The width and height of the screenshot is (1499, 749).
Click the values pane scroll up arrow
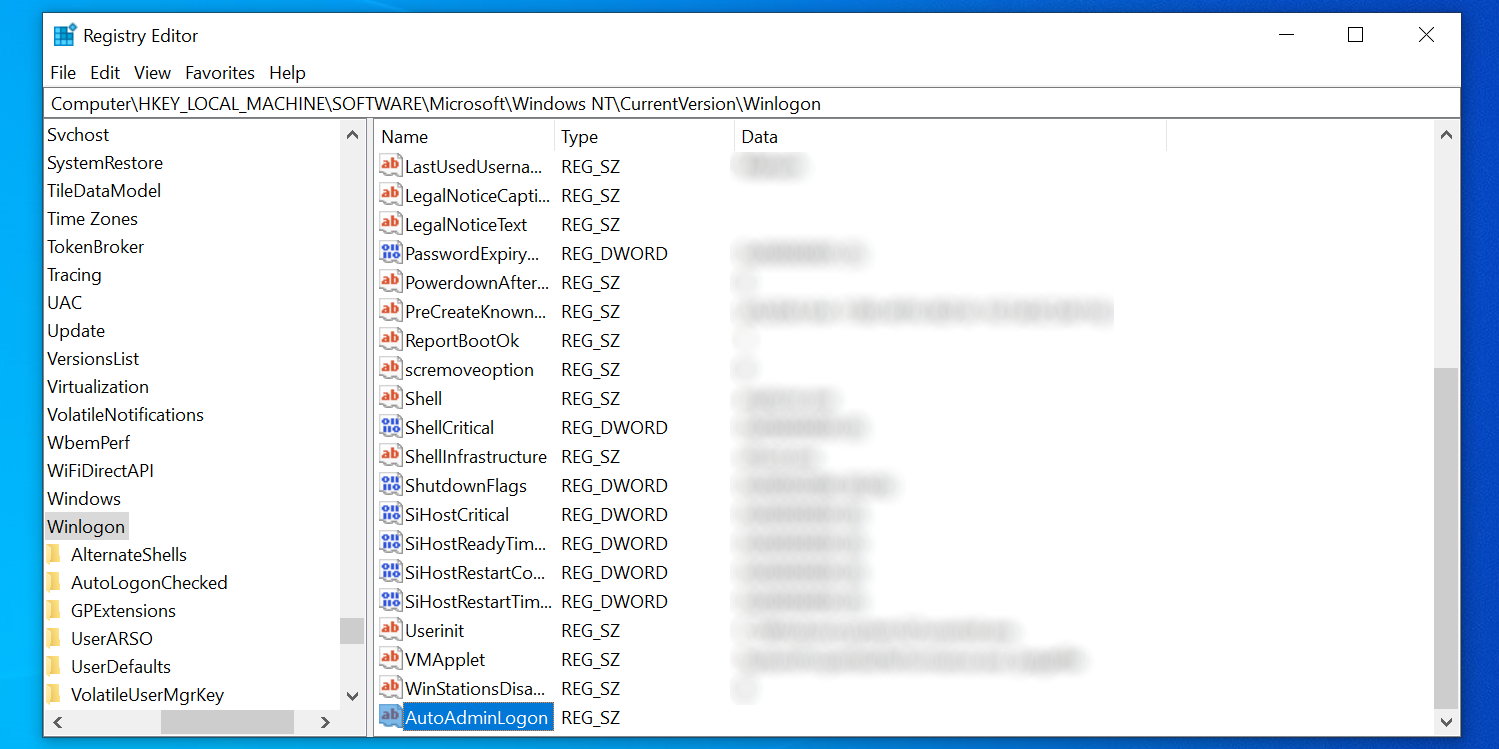coord(1446,135)
